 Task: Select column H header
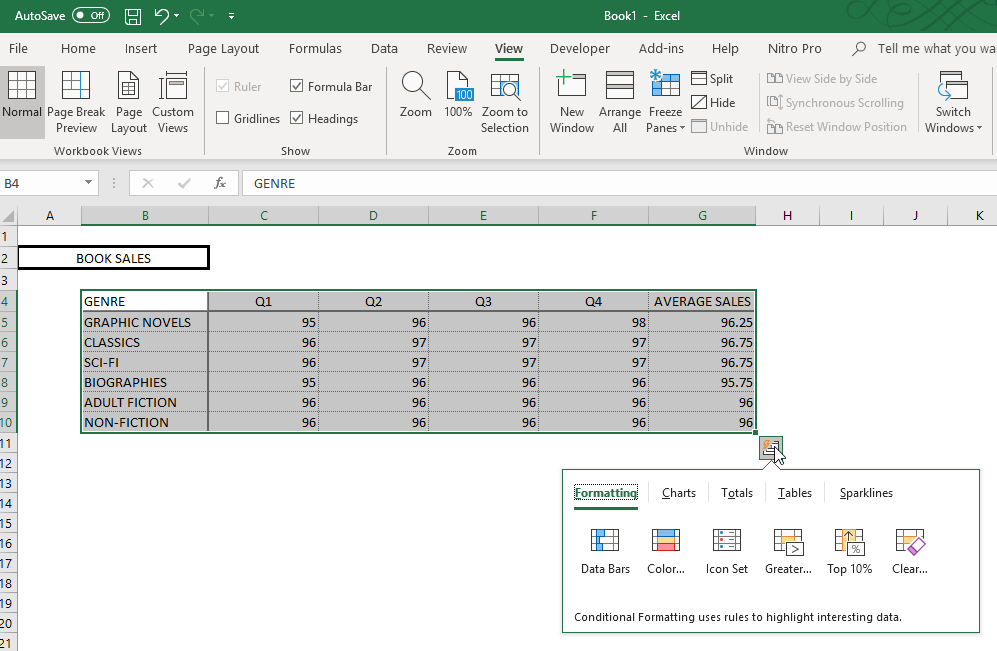tap(787, 216)
